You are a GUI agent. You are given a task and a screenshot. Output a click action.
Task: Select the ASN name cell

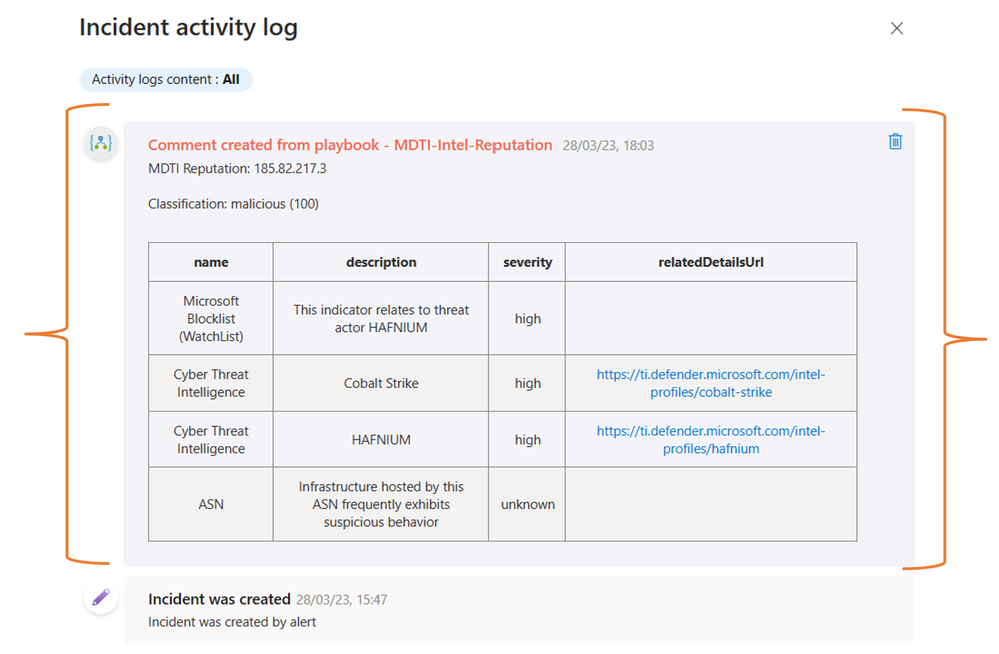(211, 504)
